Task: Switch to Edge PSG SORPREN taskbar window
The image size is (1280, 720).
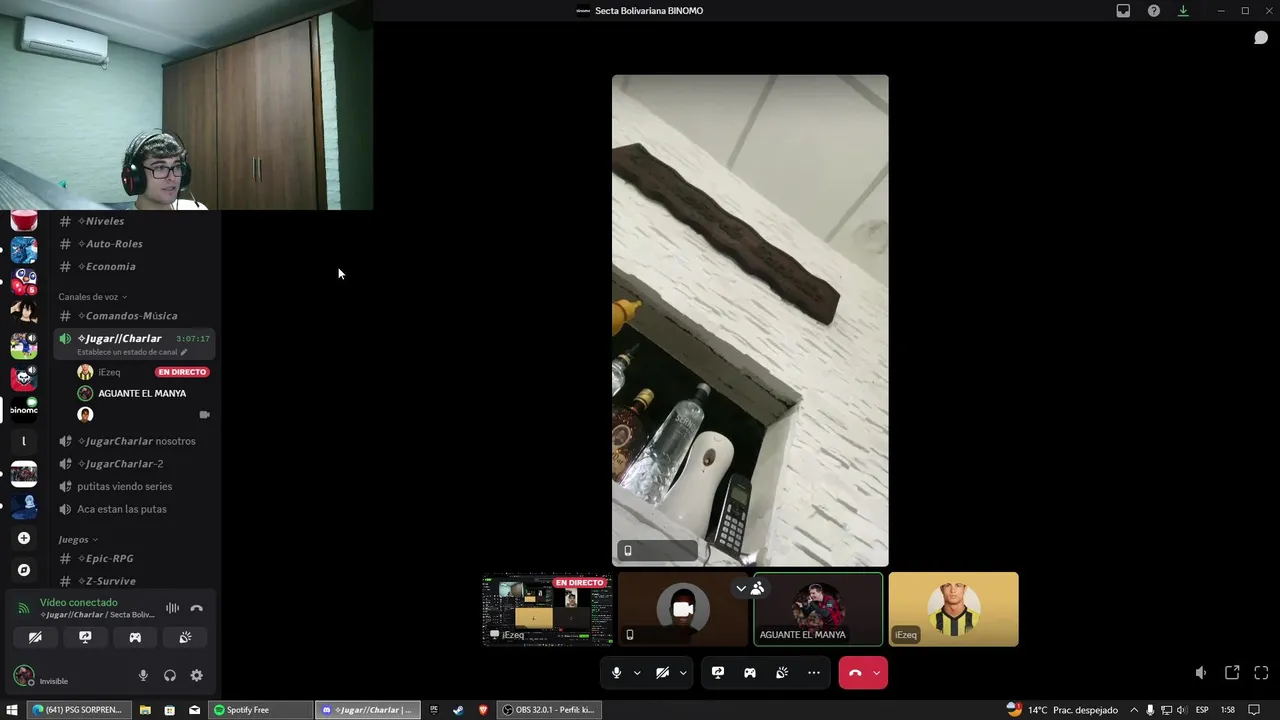Action: (78, 710)
